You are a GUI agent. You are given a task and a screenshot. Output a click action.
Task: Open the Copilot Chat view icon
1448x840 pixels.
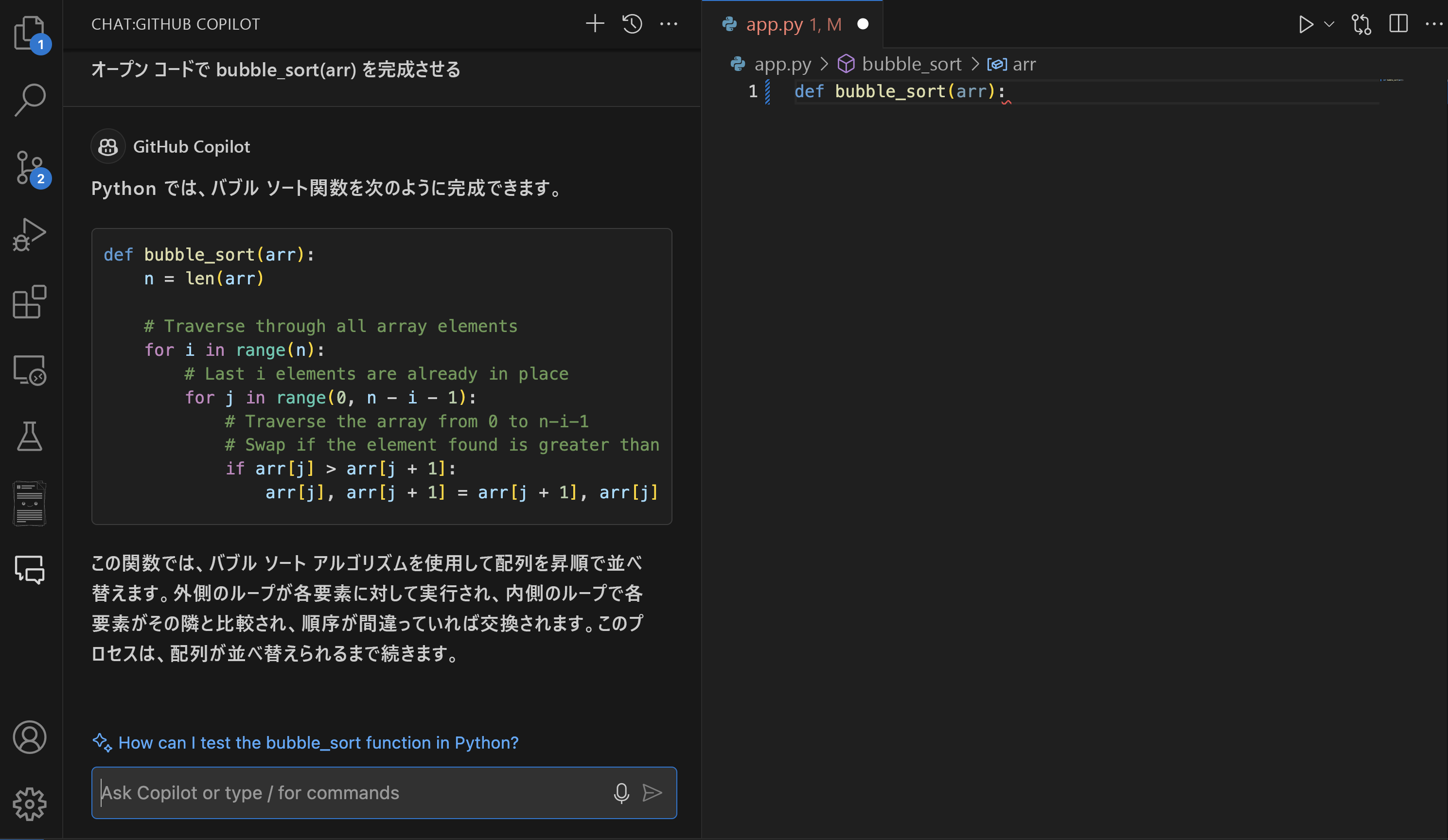coord(29,569)
